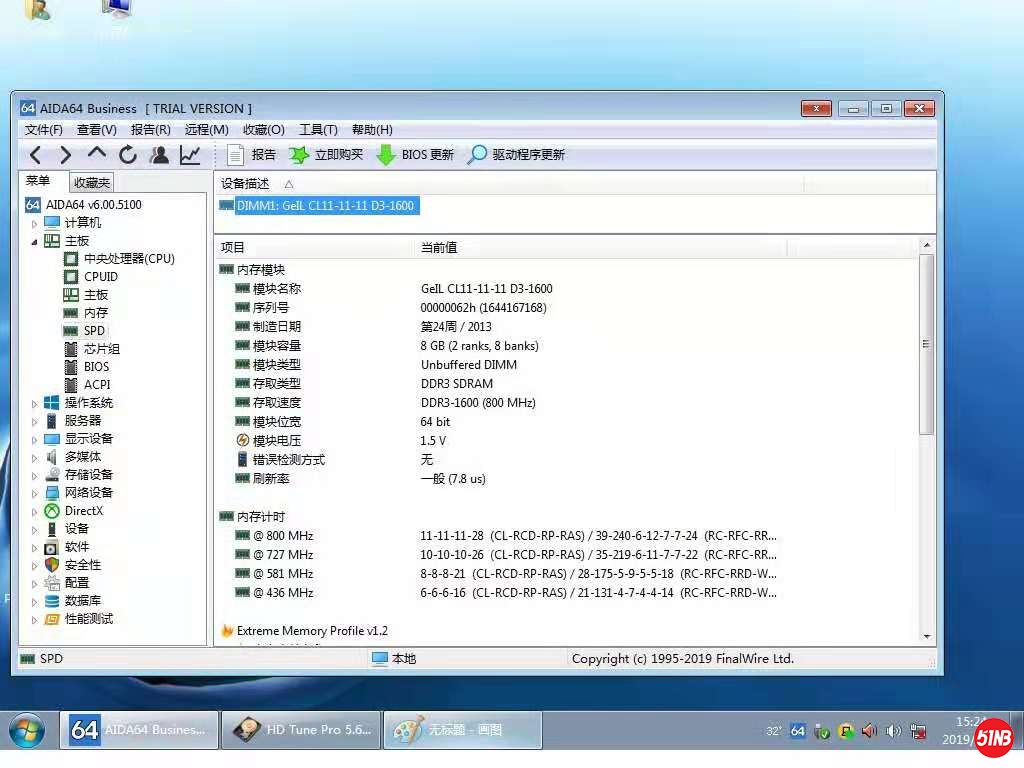Open the graph chart icon in toolbar
Image resolution: width=1024 pixels, height=768 pixels.
[190, 155]
